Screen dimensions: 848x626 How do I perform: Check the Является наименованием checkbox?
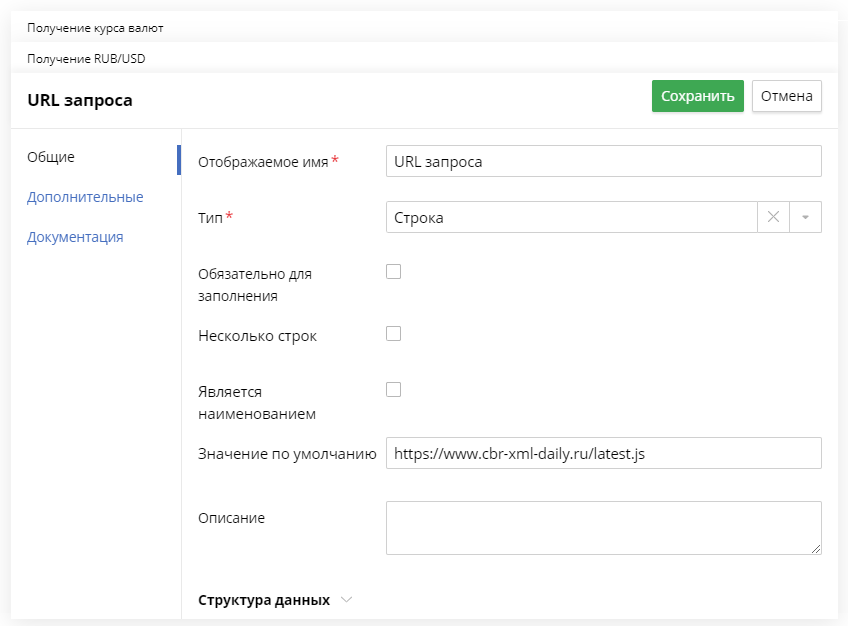[x=393, y=389]
